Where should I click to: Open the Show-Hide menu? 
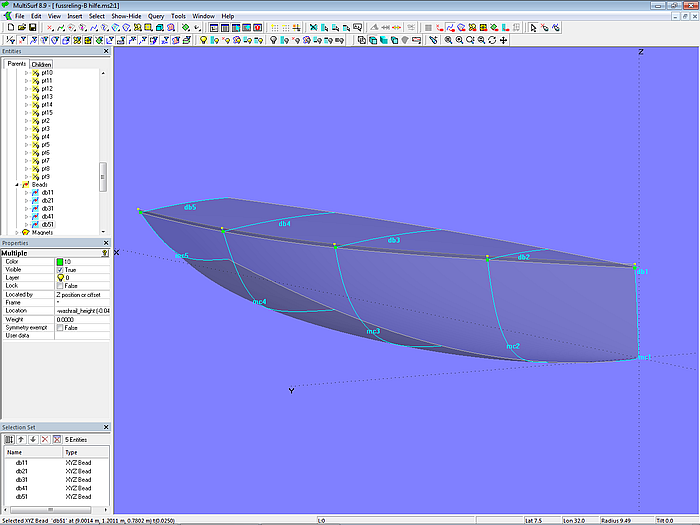tap(125, 17)
